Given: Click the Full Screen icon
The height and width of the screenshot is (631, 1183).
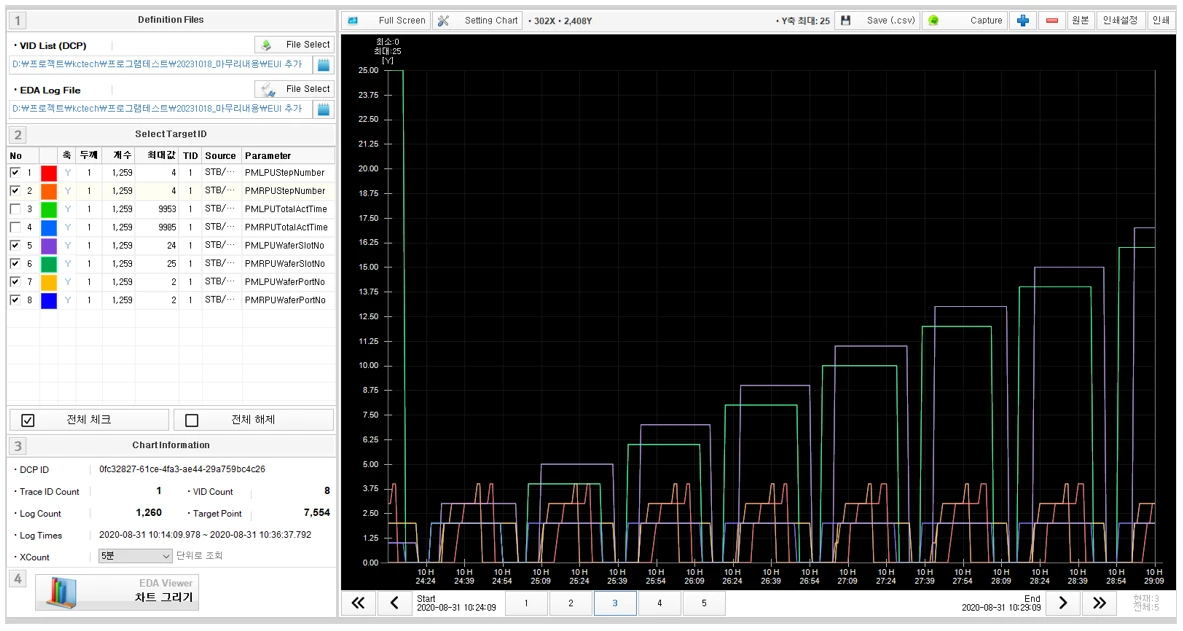Looking at the screenshot, I should point(353,20).
